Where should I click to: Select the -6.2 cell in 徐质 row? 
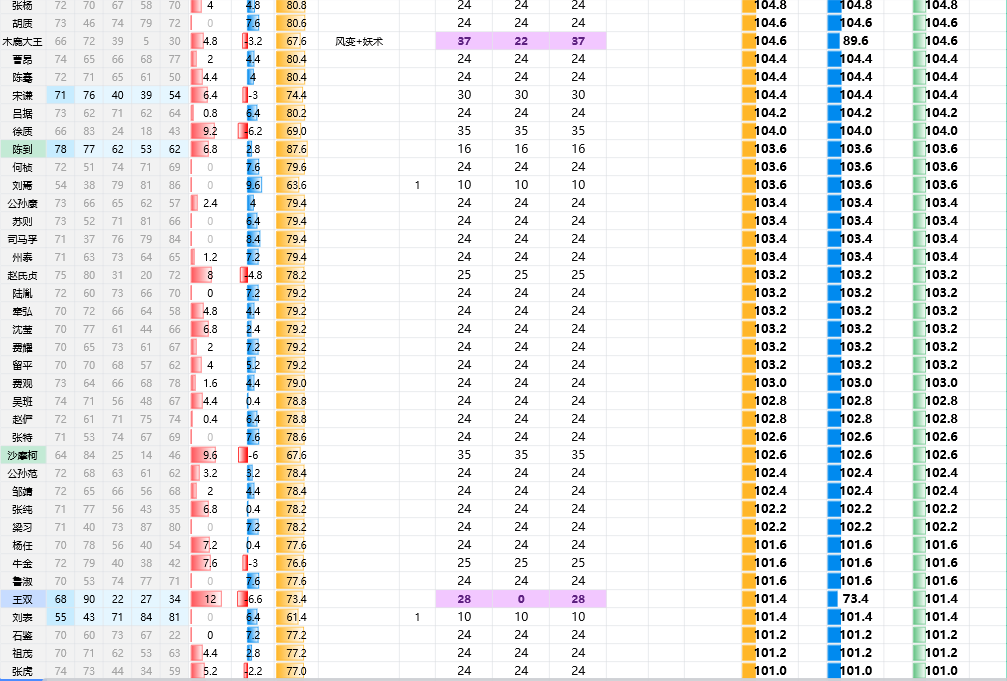(253, 131)
